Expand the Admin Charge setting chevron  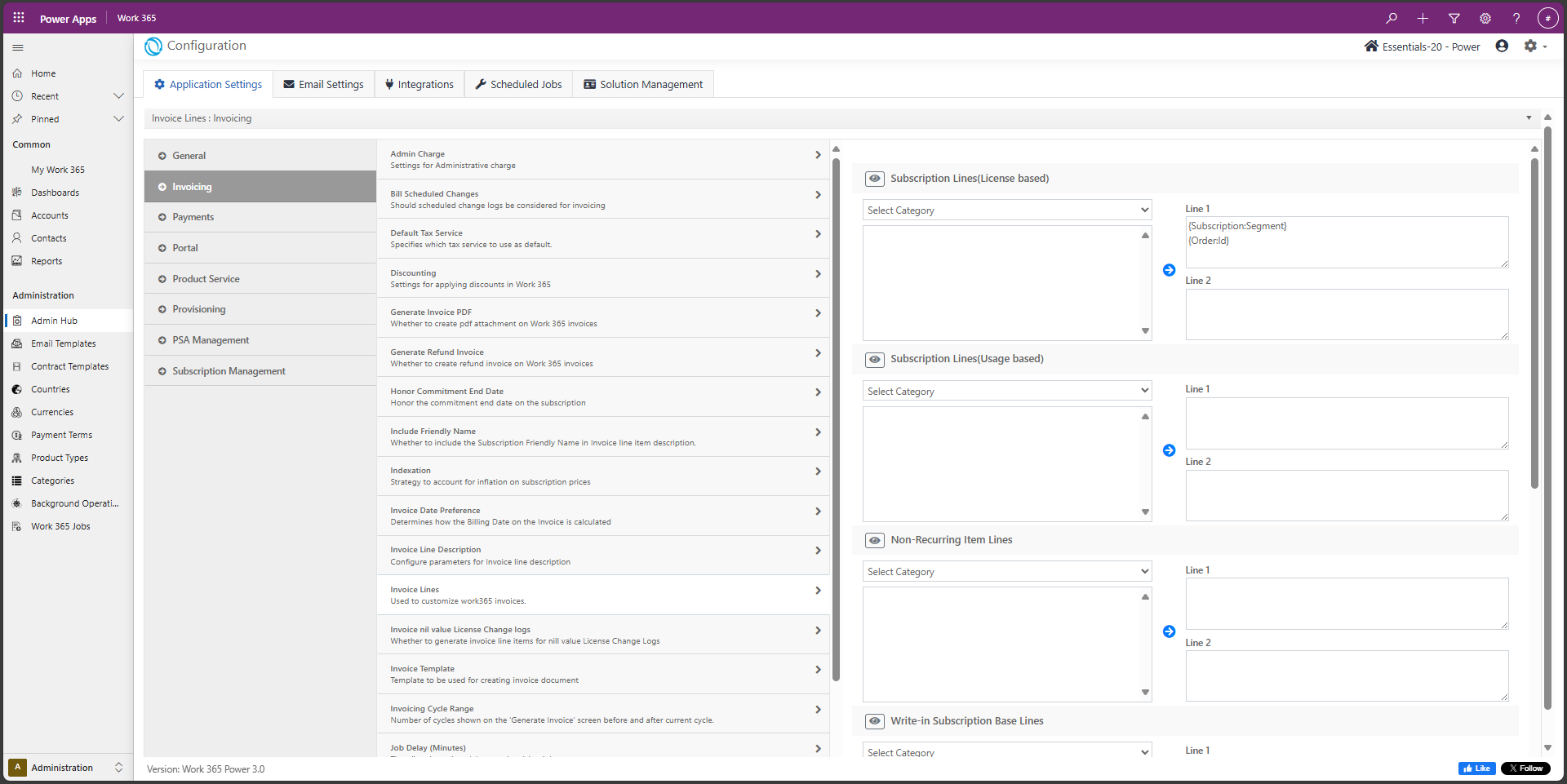pos(818,155)
